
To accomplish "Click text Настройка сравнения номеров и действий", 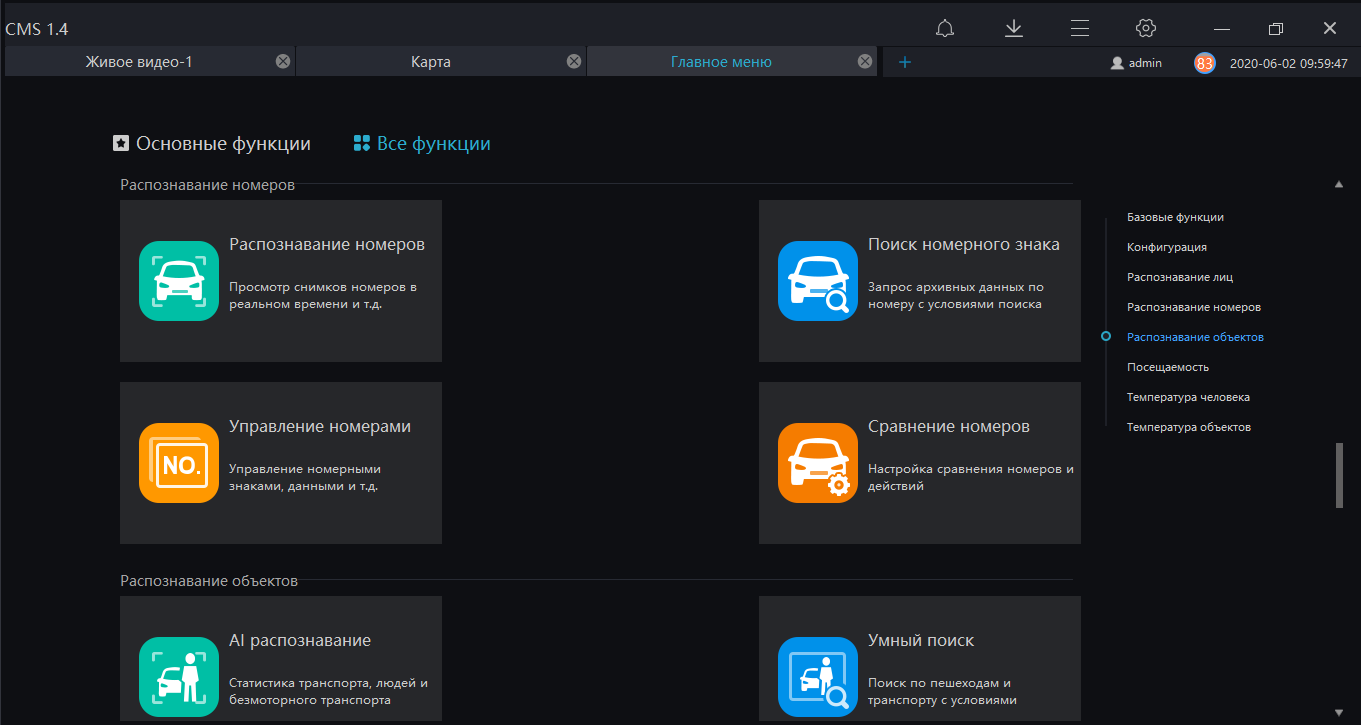I will coord(971,477).
